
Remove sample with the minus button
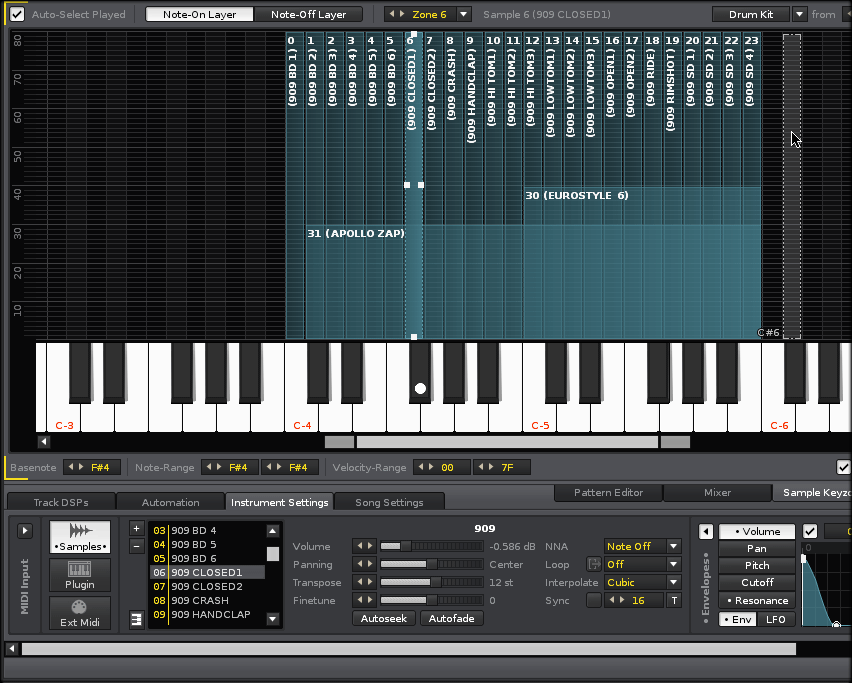click(x=137, y=545)
